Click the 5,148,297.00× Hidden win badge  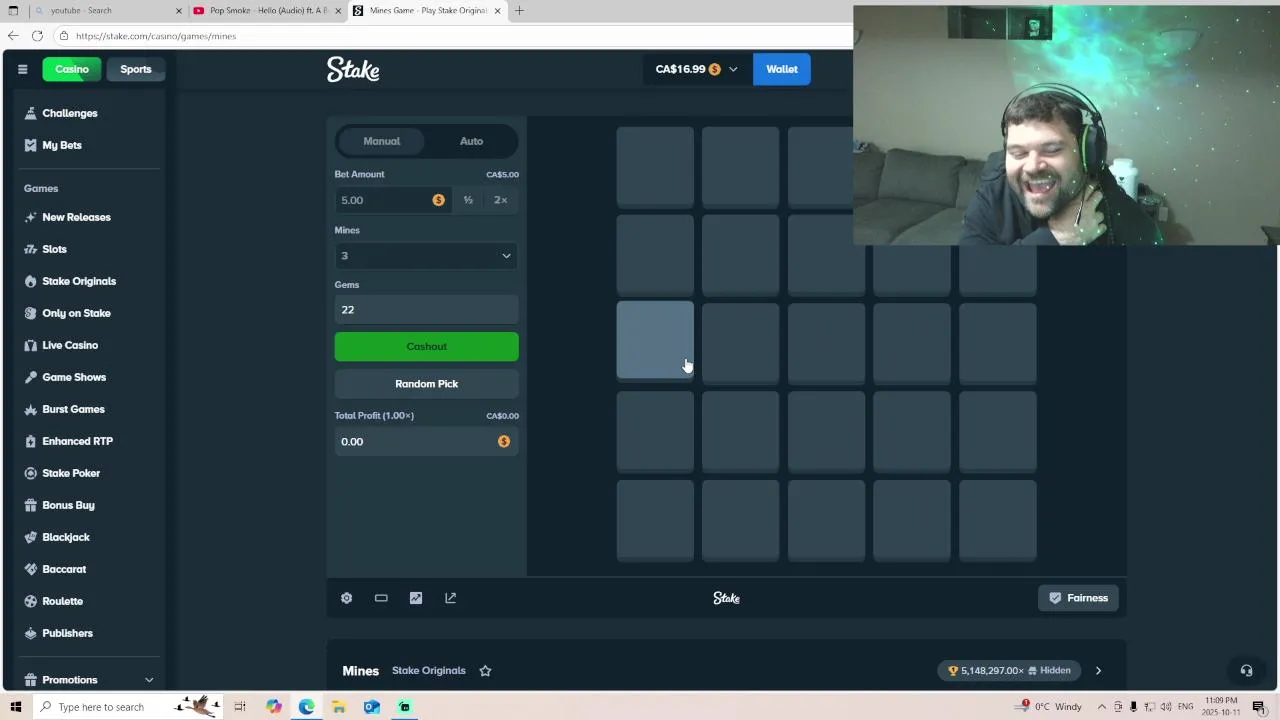click(x=1010, y=671)
